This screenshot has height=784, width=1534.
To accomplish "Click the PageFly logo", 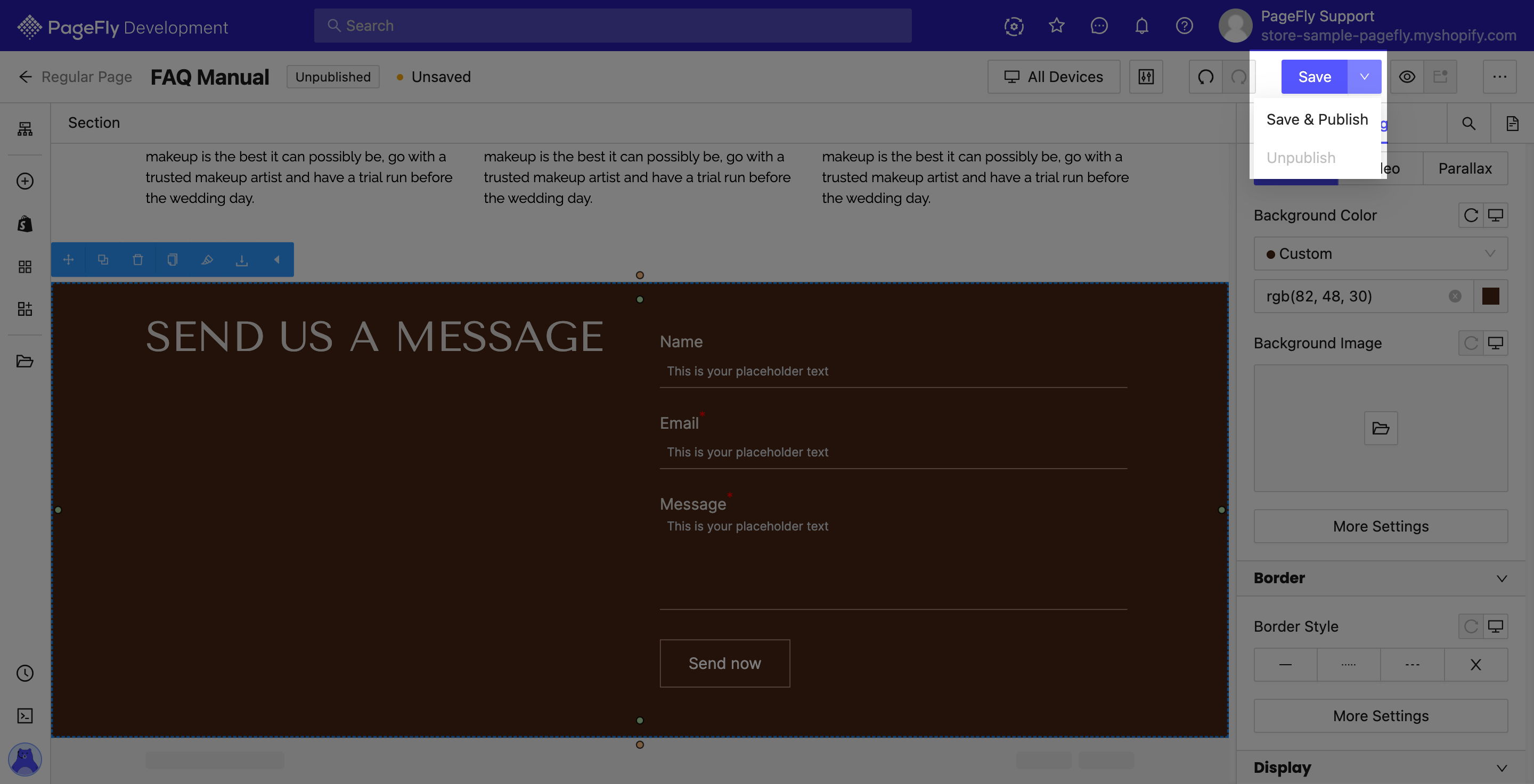I will [122, 27].
